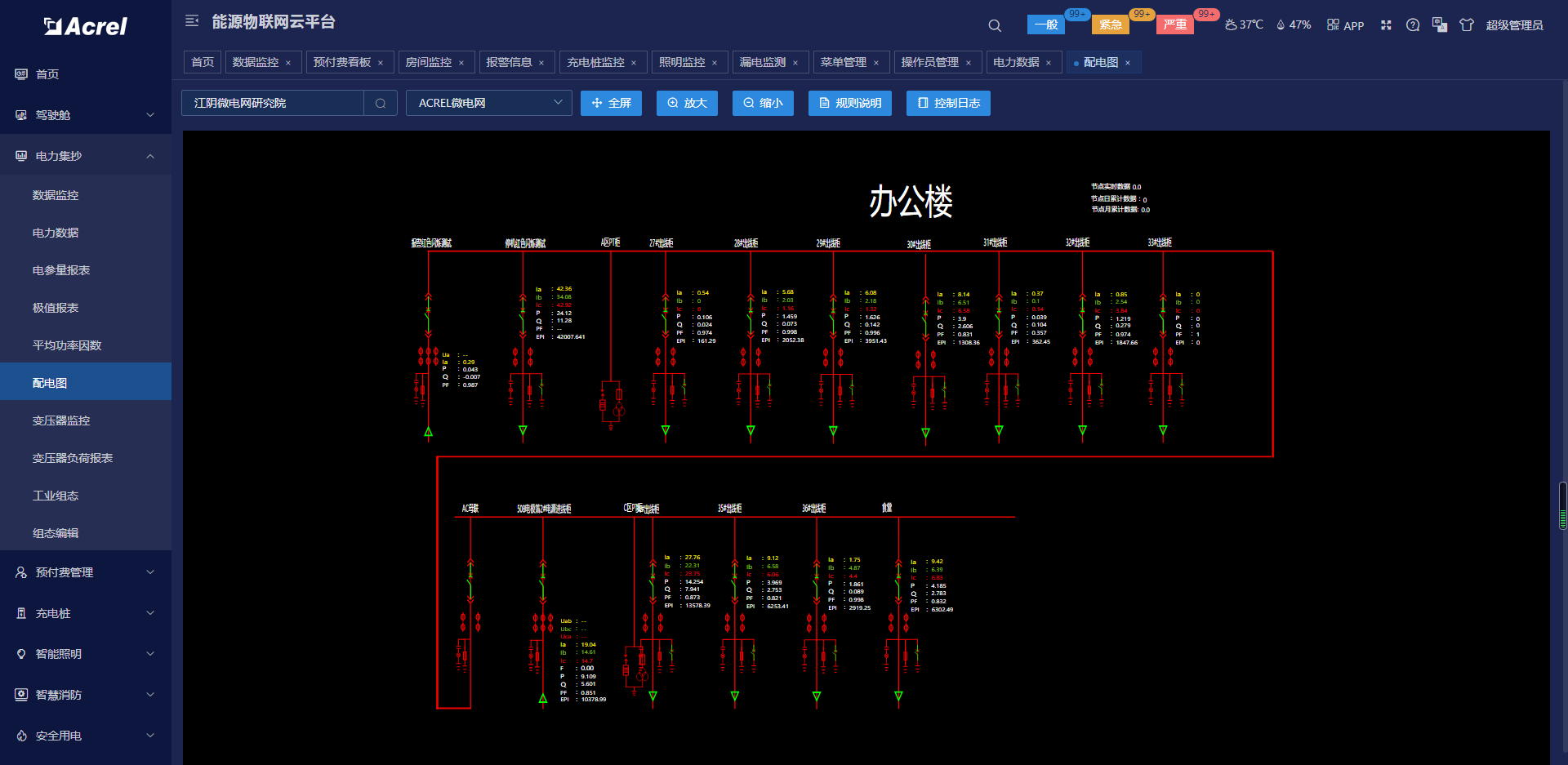This screenshot has height=765, width=1568.
Task: Collapse the 电力集抄 sidebar section
Action: coord(86,156)
